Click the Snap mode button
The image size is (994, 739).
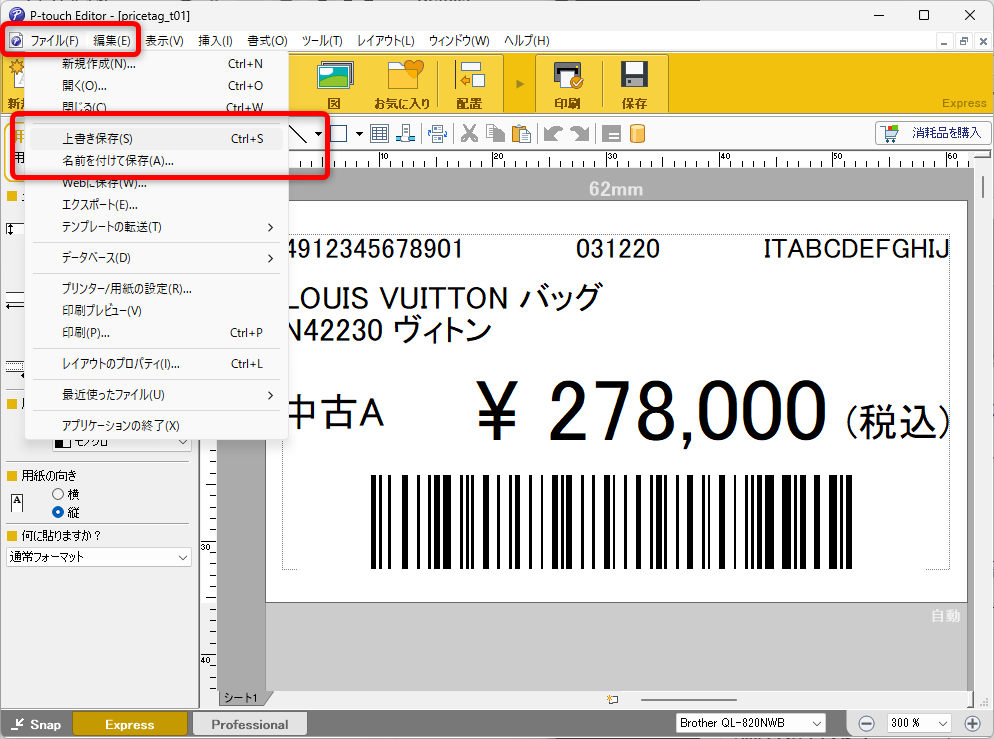(x=36, y=724)
